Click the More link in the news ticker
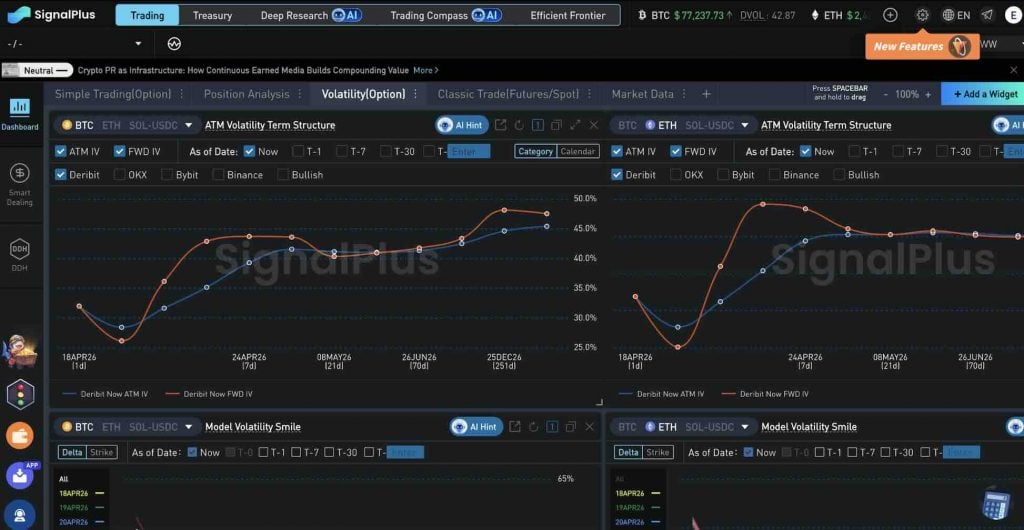The height and width of the screenshot is (530, 1024). pos(426,70)
